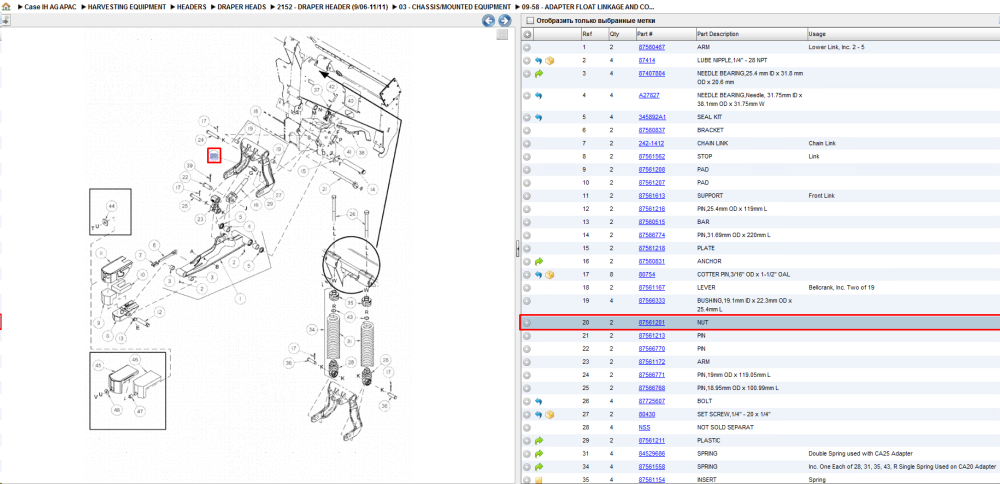The height and width of the screenshot is (484, 1000).
Task: Click the 'BAR' description cell
Action: point(702,222)
